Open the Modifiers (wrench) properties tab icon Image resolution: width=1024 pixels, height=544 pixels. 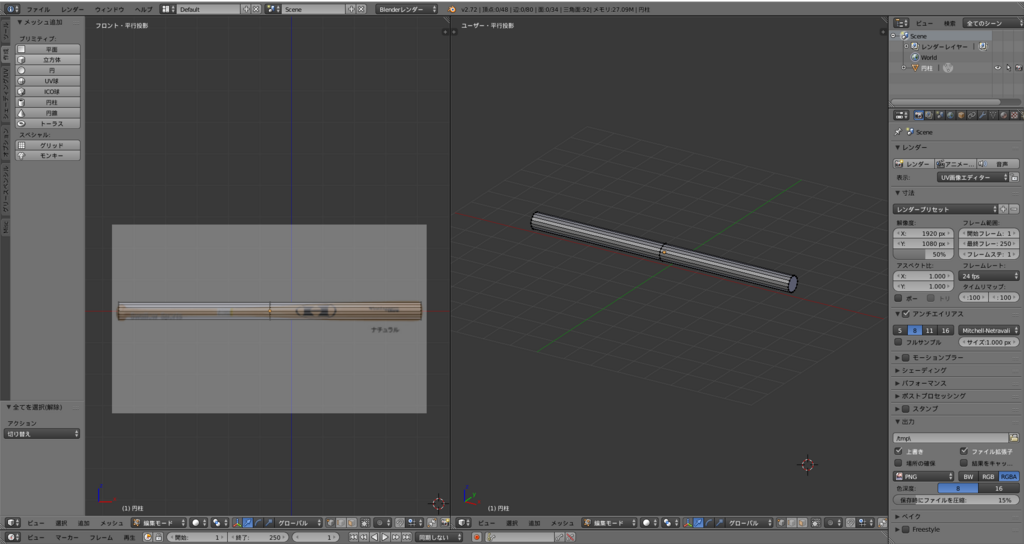coord(983,116)
